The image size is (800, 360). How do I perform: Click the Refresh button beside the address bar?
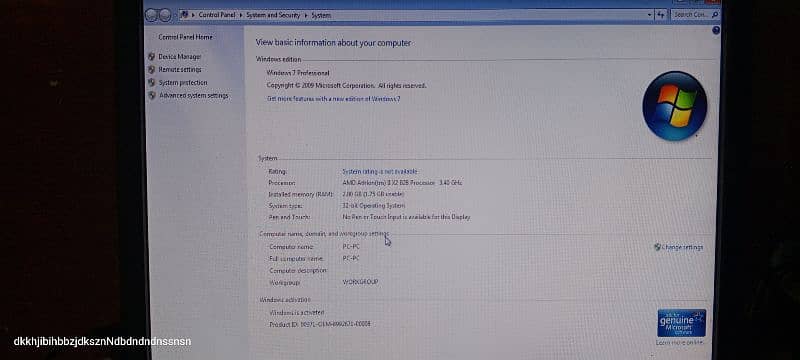(662, 15)
